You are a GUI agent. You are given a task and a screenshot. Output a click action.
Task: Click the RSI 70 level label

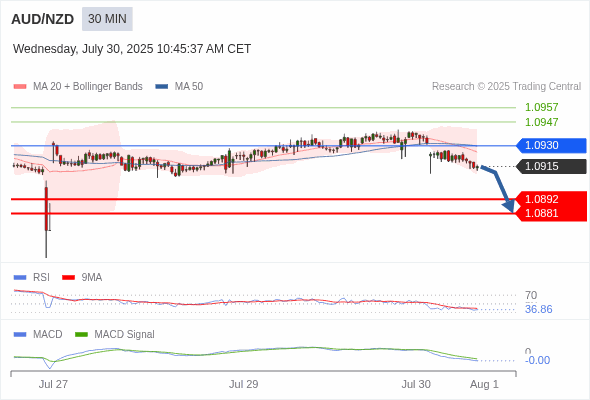point(531,295)
